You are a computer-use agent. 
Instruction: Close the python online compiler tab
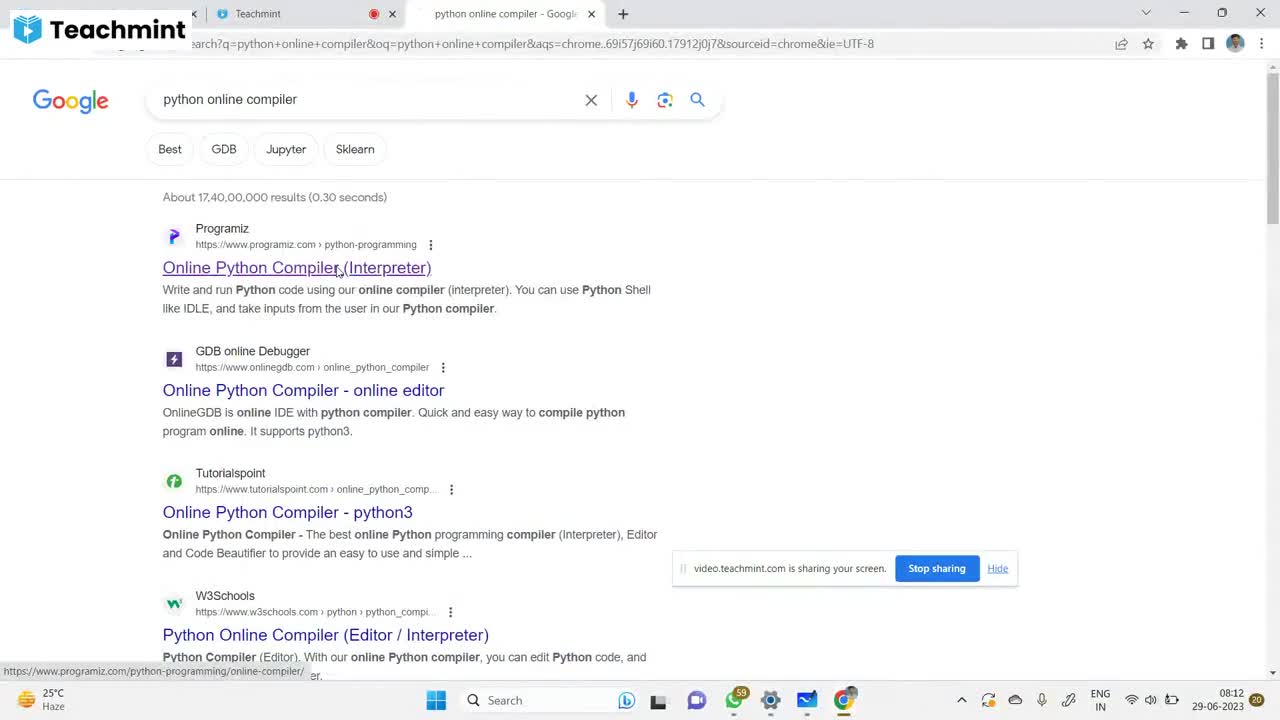click(x=591, y=14)
